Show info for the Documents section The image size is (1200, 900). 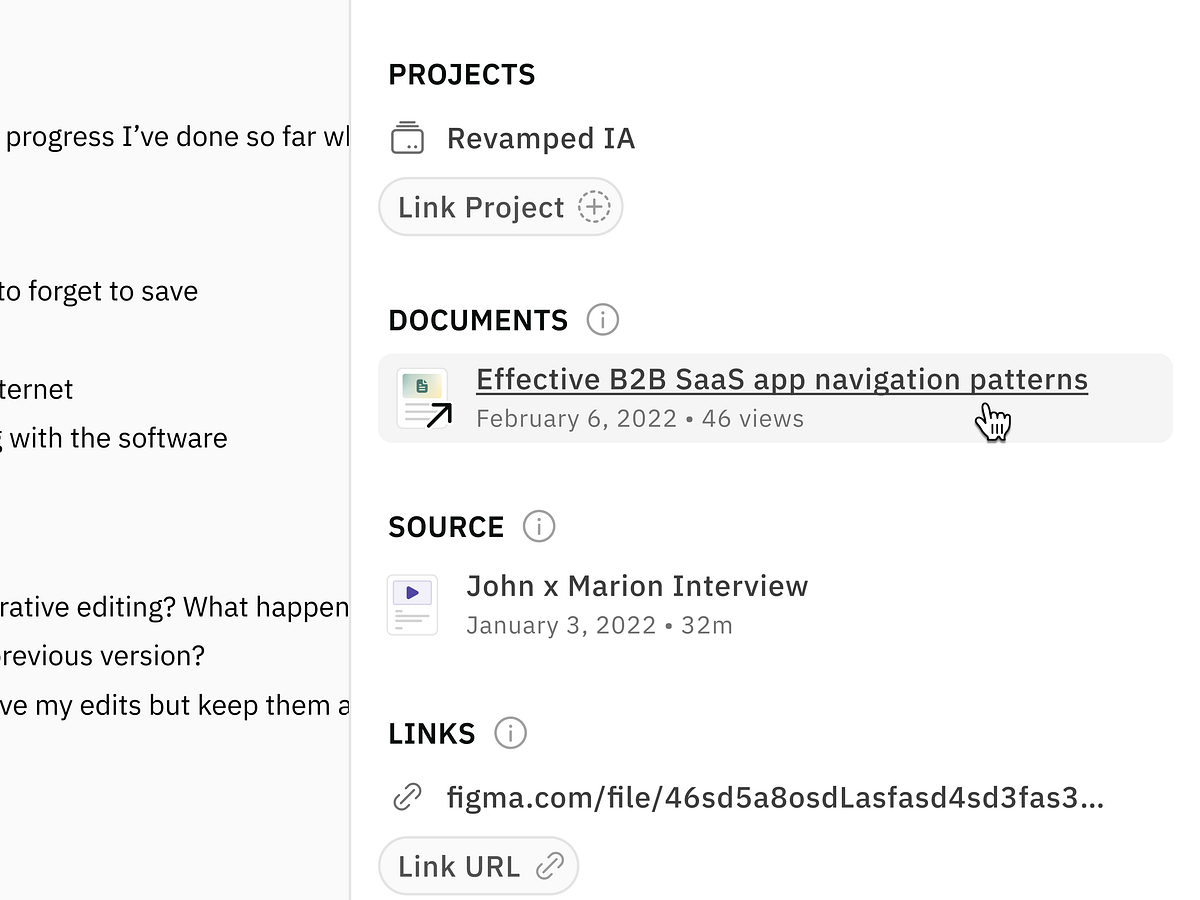(x=603, y=320)
